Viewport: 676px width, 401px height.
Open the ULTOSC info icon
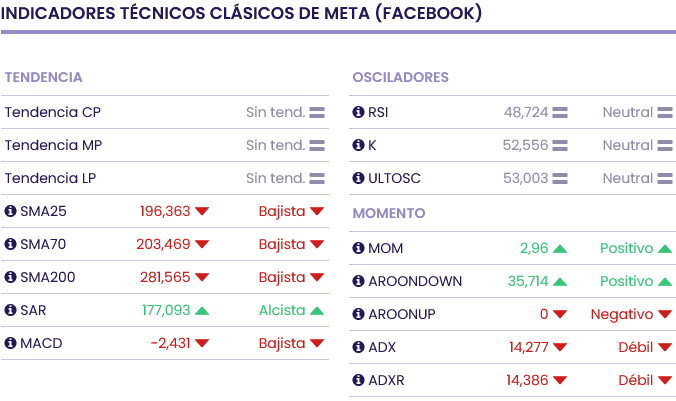click(x=358, y=178)
